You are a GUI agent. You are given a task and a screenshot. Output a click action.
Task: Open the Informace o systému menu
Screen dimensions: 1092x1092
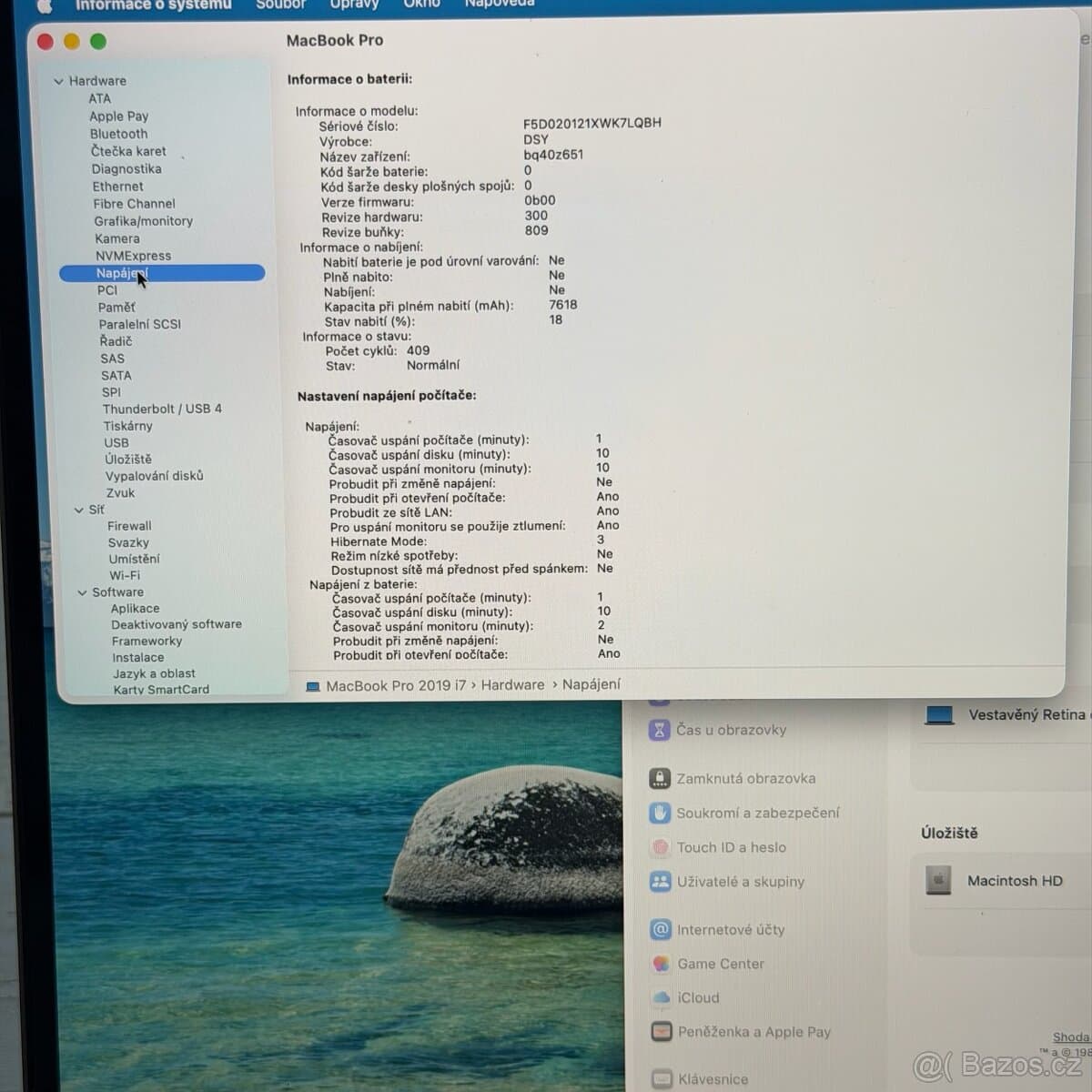pyautogui.click(x=153, y=5)
